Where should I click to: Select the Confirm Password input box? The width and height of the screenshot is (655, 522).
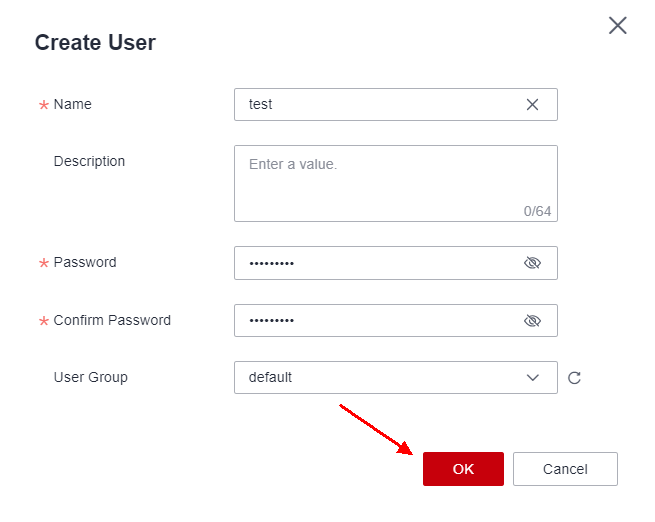(x=375, y=321)
